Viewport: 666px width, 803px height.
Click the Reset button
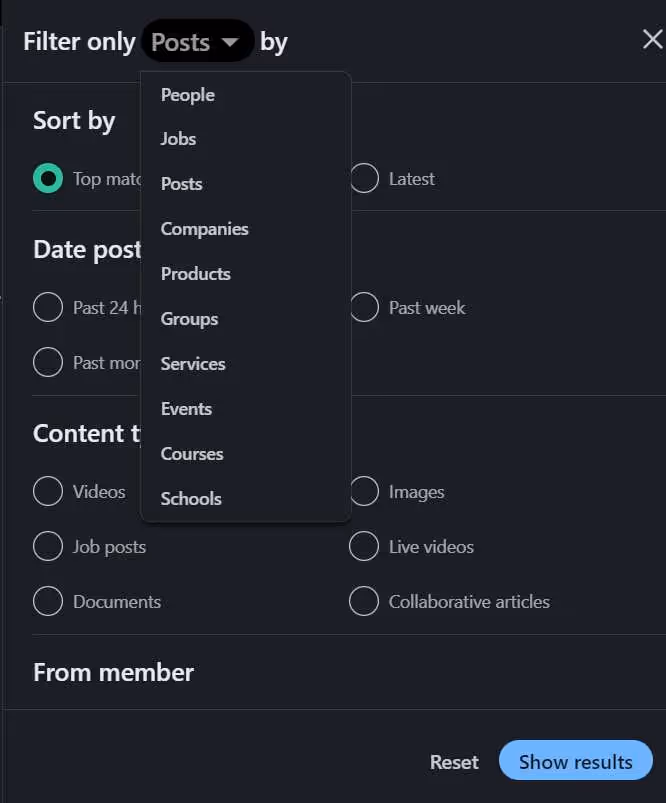pos(454,762)
